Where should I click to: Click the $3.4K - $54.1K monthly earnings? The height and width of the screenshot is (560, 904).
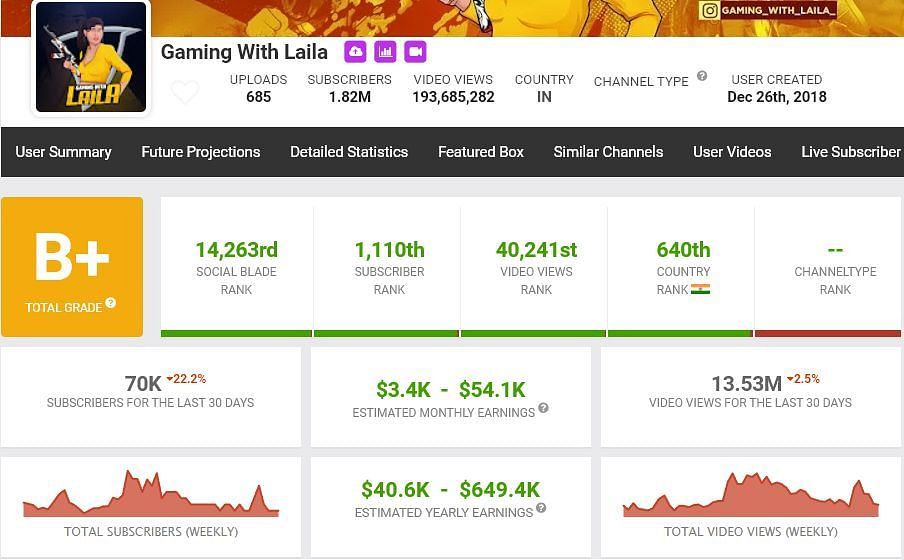pos(450,390)
